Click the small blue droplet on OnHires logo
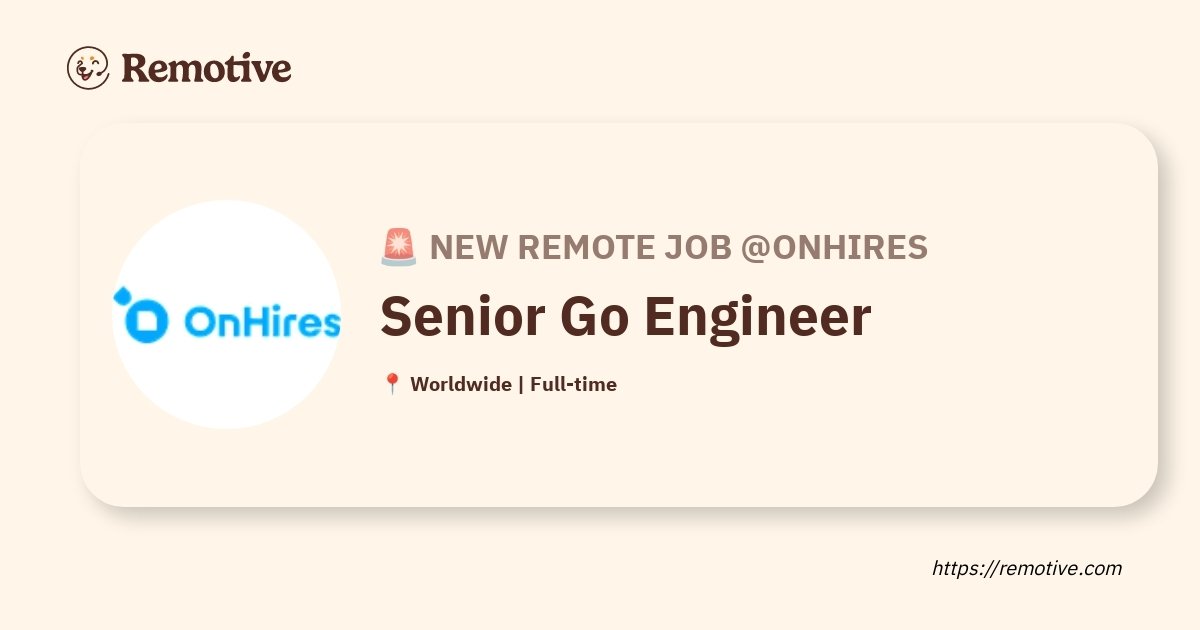This screenshot has width=1200, height=630. click(121, 297)
